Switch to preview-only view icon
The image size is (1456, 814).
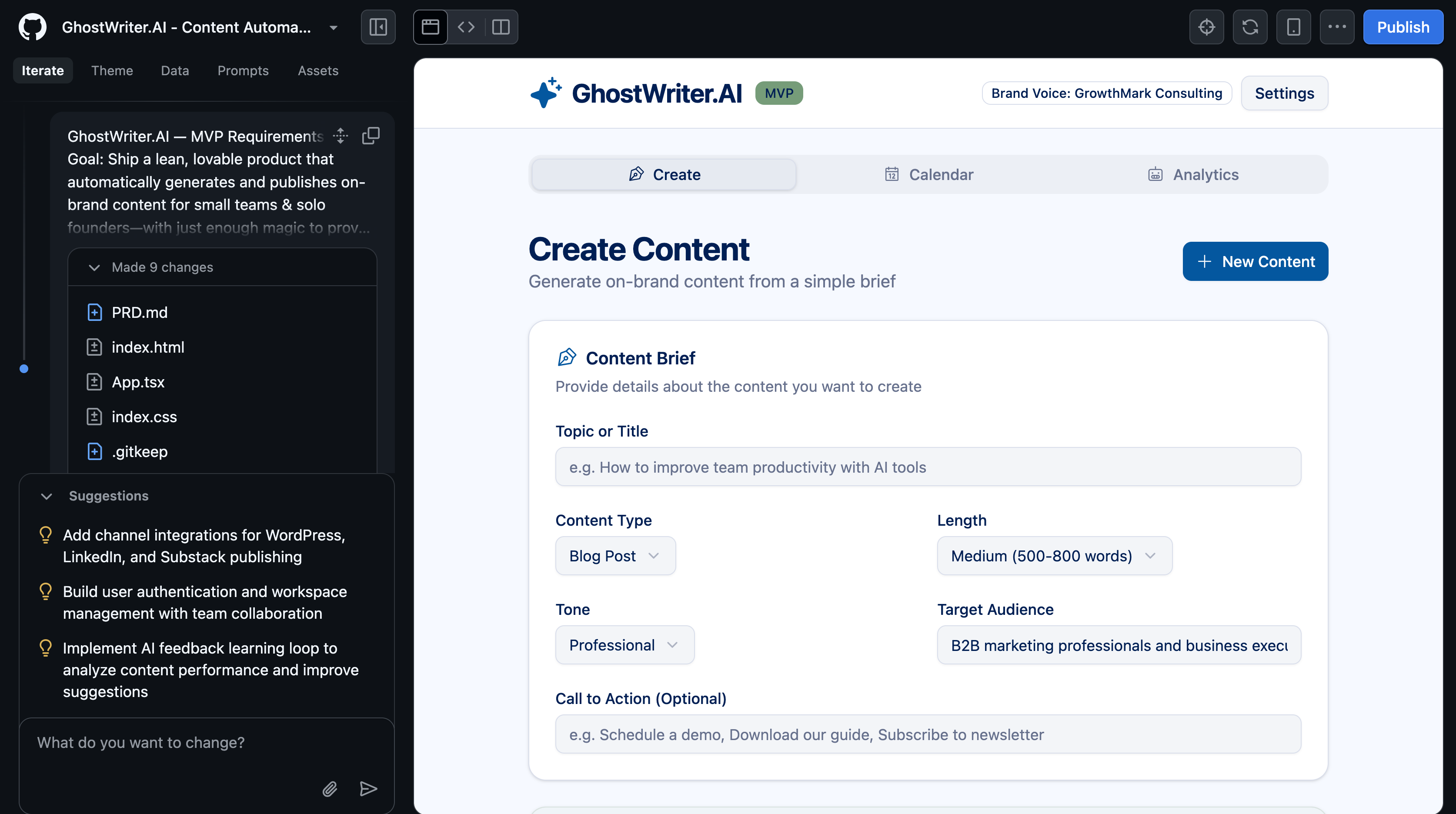[x=430, y=27]
